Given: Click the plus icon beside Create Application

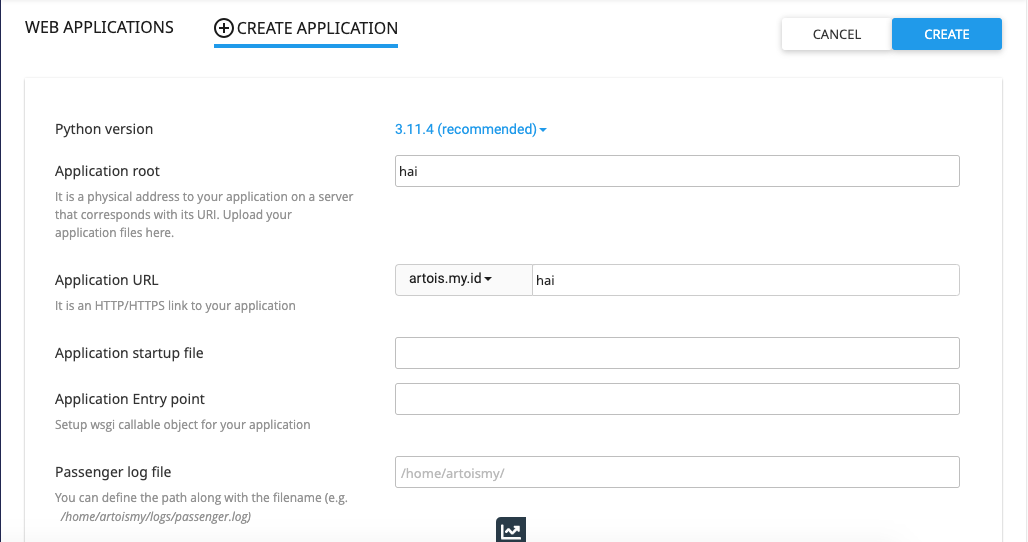Looking at the screenshot, I should point(224,29).
